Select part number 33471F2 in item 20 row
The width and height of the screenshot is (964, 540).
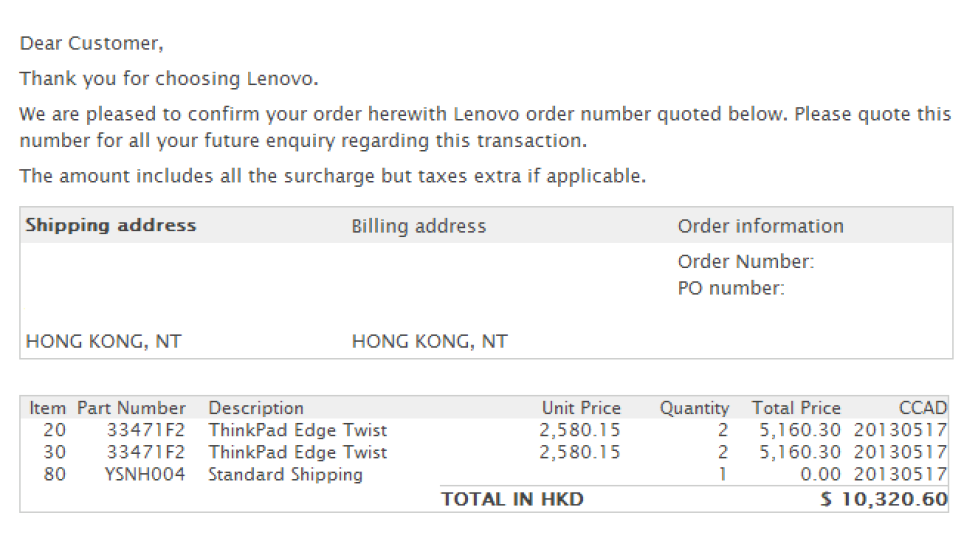[x=146, y=430]
